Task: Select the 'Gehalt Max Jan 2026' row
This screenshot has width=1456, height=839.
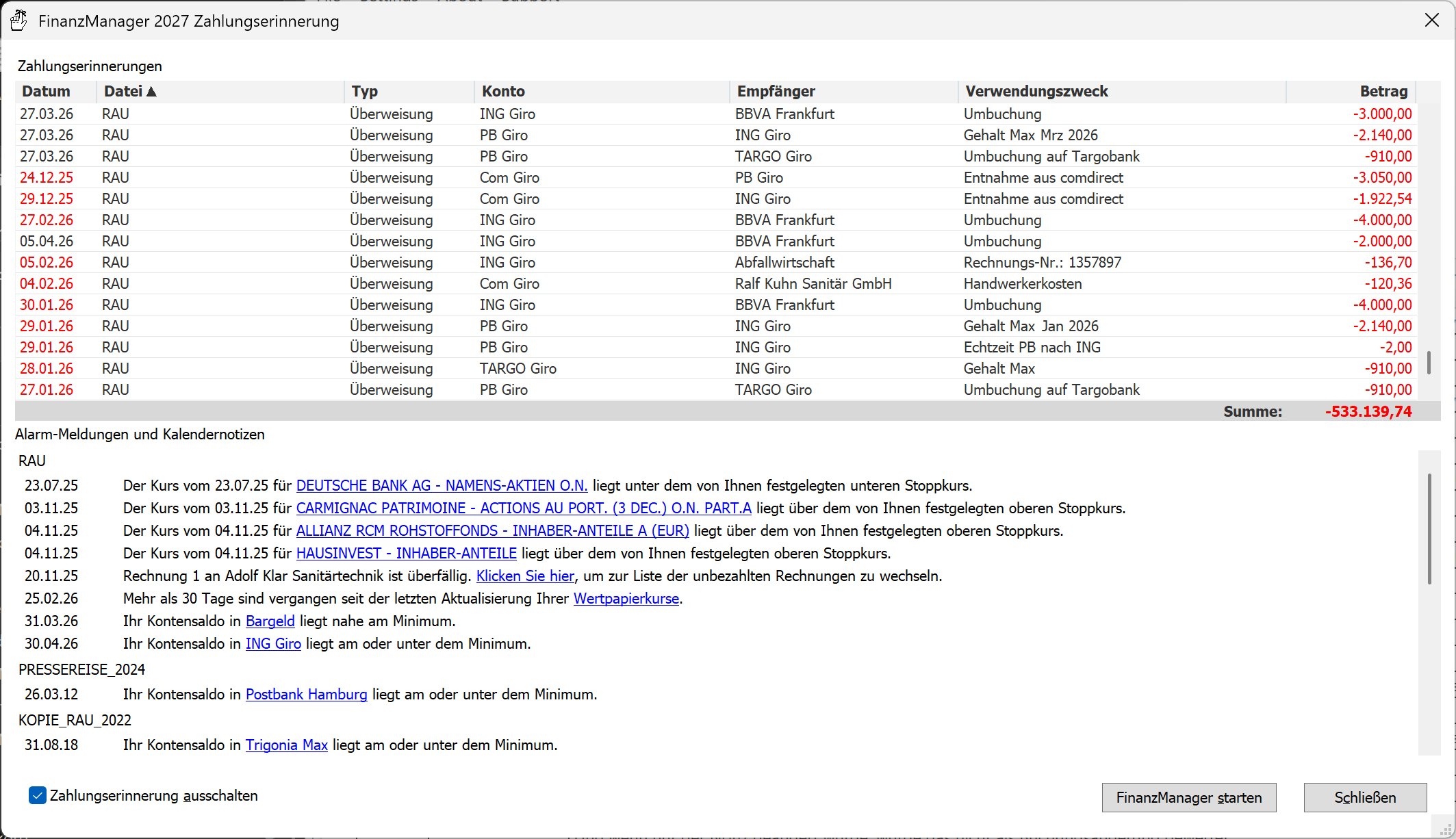Action: (716, 326)
